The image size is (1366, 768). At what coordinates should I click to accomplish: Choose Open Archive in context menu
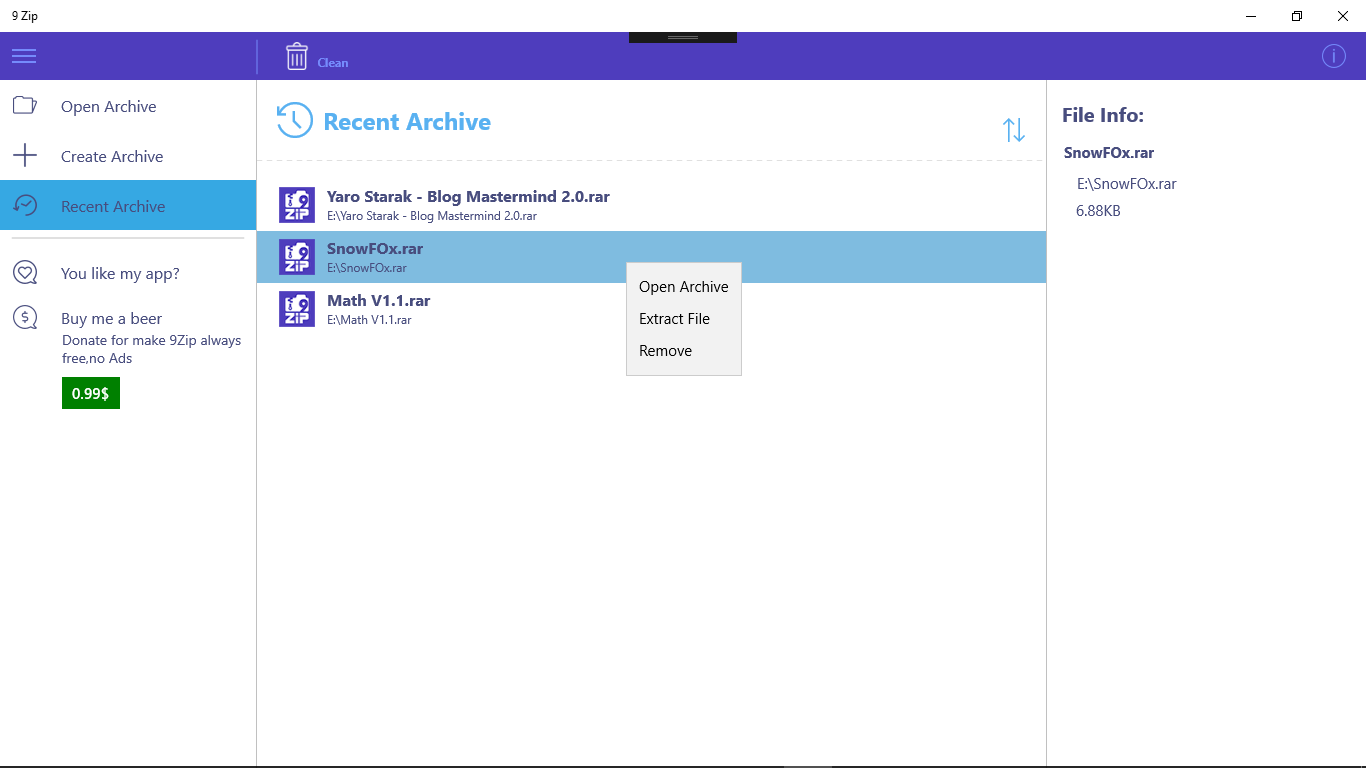pyautogui.click(x=684, y=287)
